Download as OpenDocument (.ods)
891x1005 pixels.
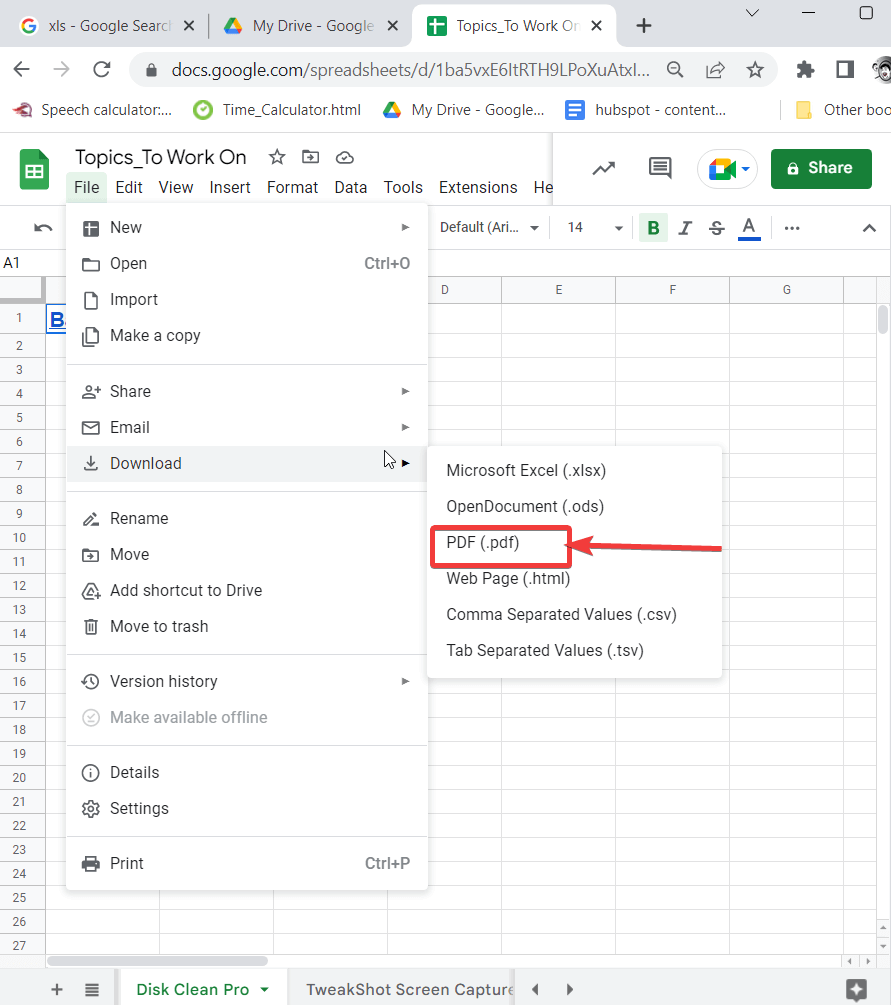click(574, 506)
